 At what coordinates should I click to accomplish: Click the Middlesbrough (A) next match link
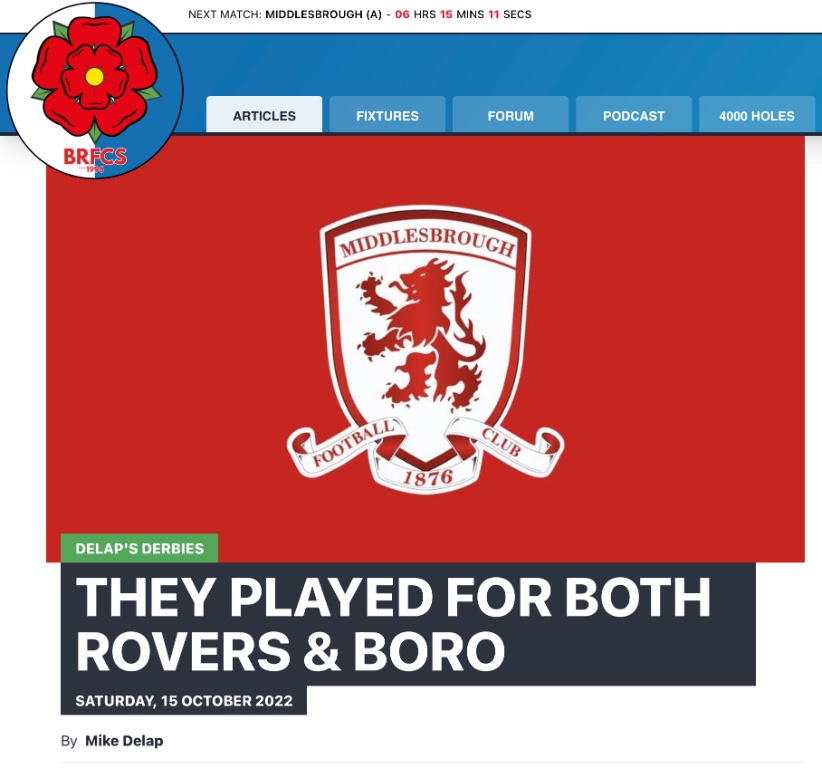pos(323,15)
